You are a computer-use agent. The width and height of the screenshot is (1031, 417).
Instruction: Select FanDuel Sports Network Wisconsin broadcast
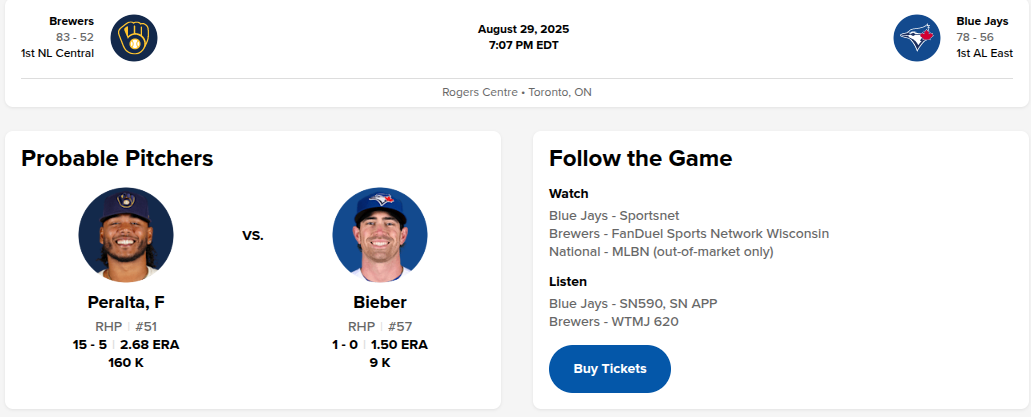coord(689,233)
